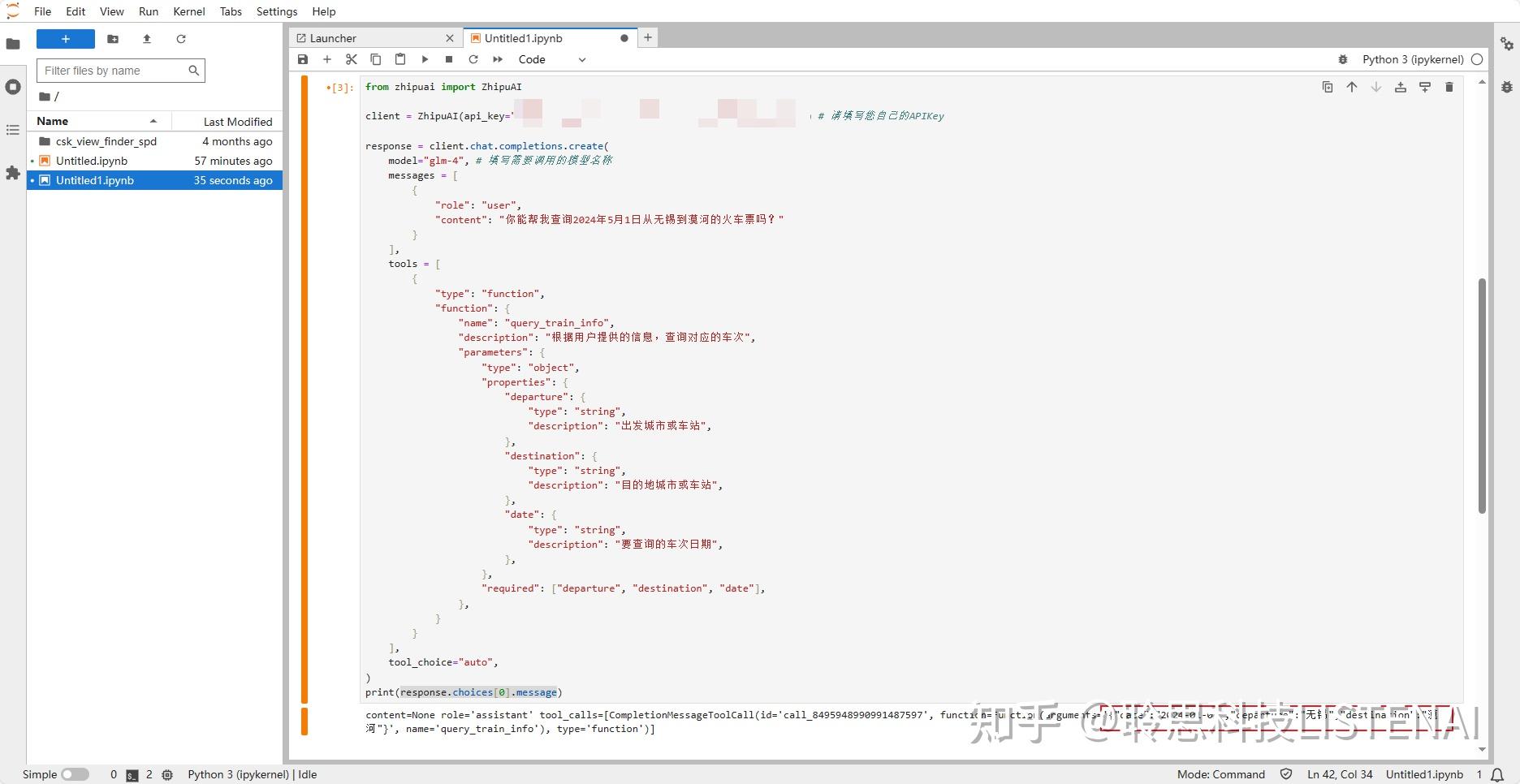Paste cell from clipboard
1520x784 pixels.
(x=400, y=59)
